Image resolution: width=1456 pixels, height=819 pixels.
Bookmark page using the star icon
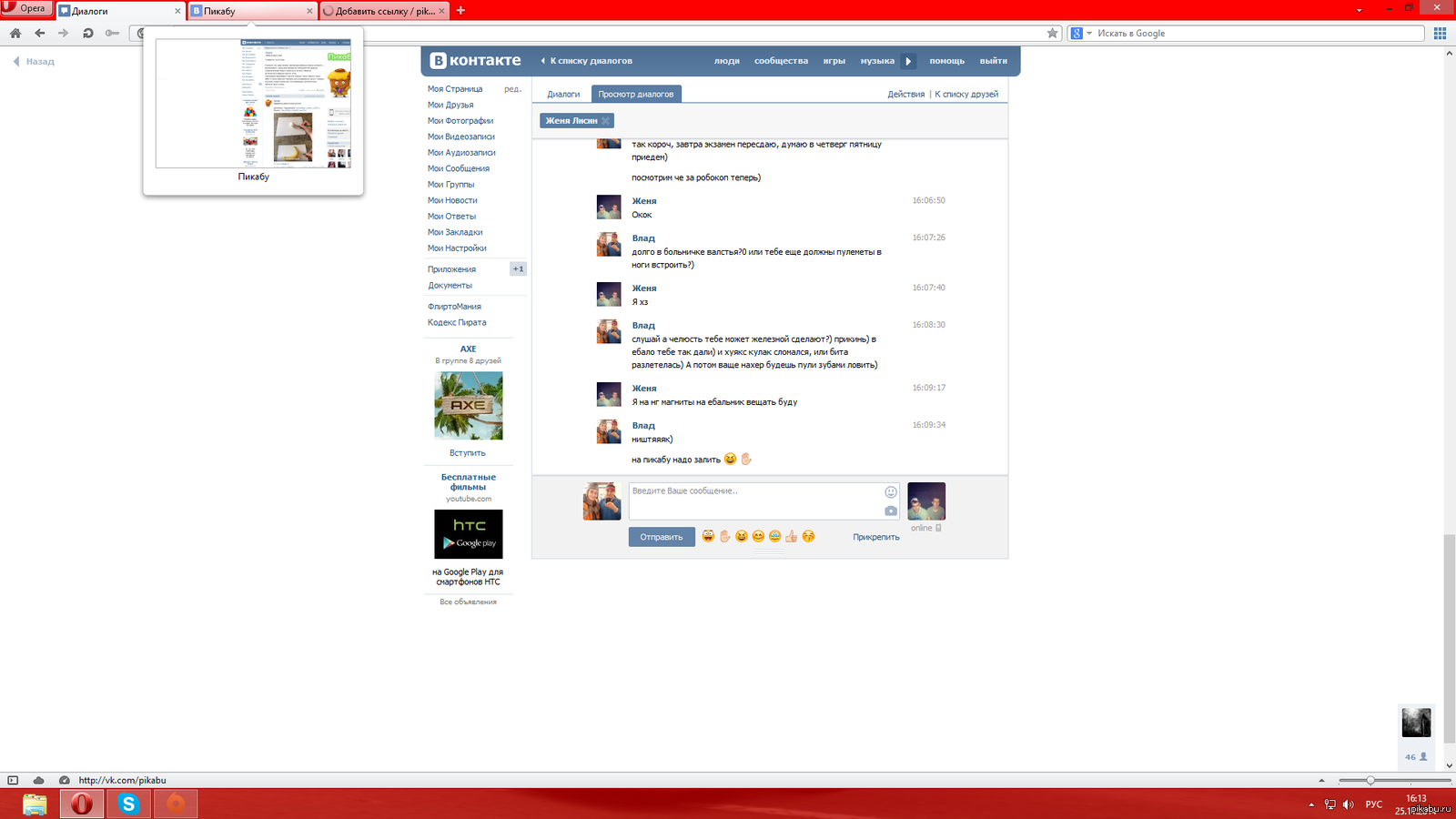pos(1053,34)
